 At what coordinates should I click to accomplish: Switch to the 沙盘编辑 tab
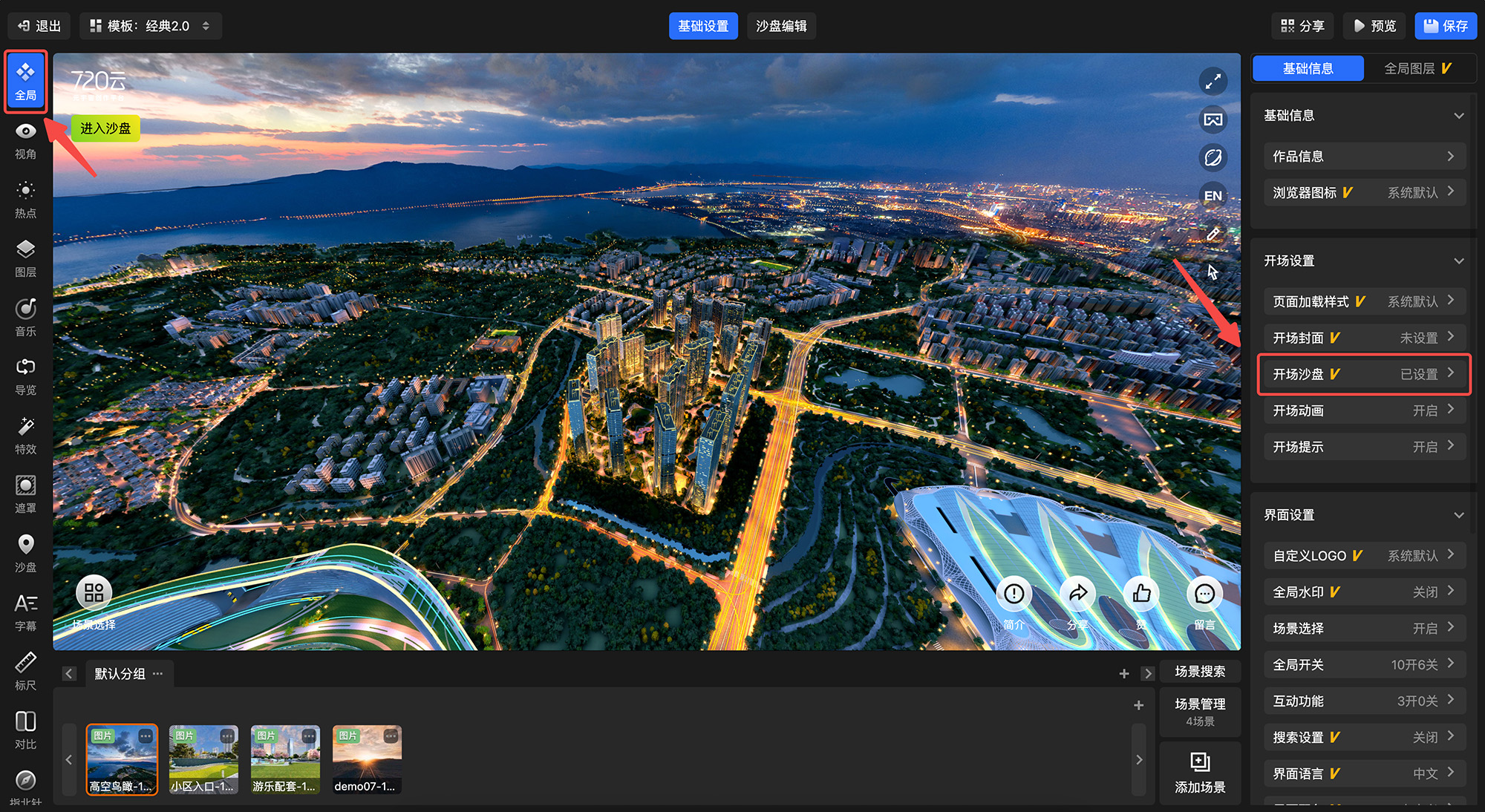click(x=780, y=26)
